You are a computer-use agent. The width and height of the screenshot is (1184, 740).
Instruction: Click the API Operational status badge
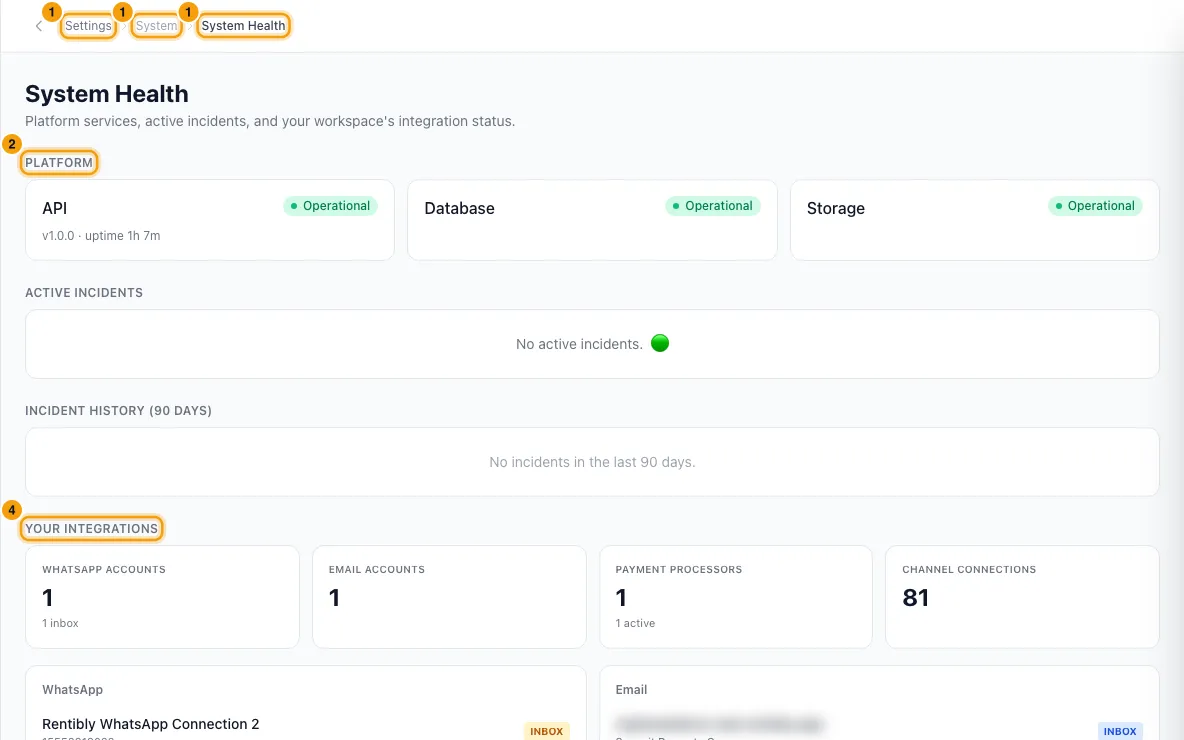[x=330, y=205]
